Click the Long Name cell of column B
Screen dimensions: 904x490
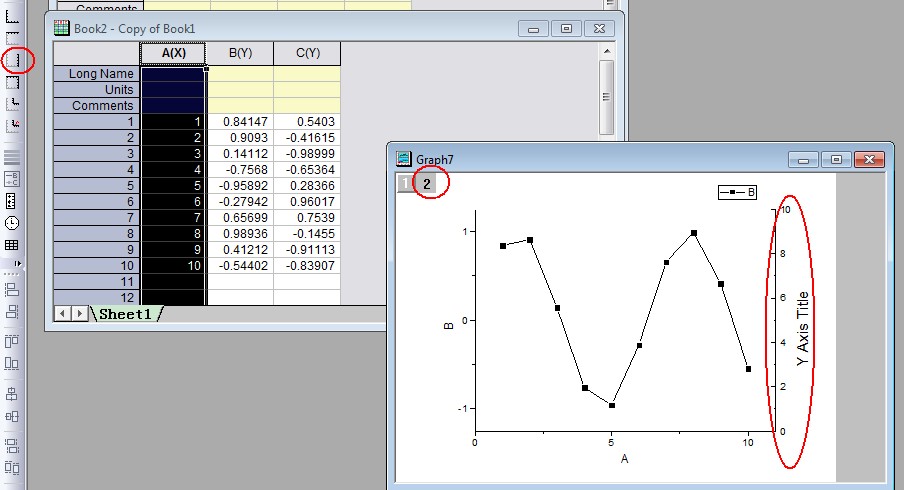tap(239, 74)
